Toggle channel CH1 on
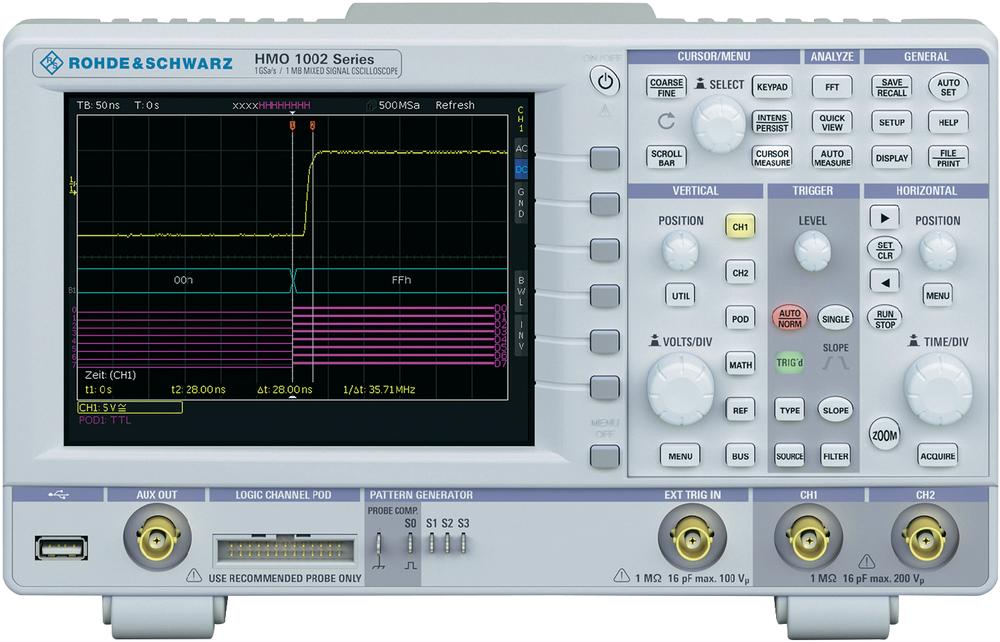Viewport: 1000px width, 642px height. click(x=740, y=227)
